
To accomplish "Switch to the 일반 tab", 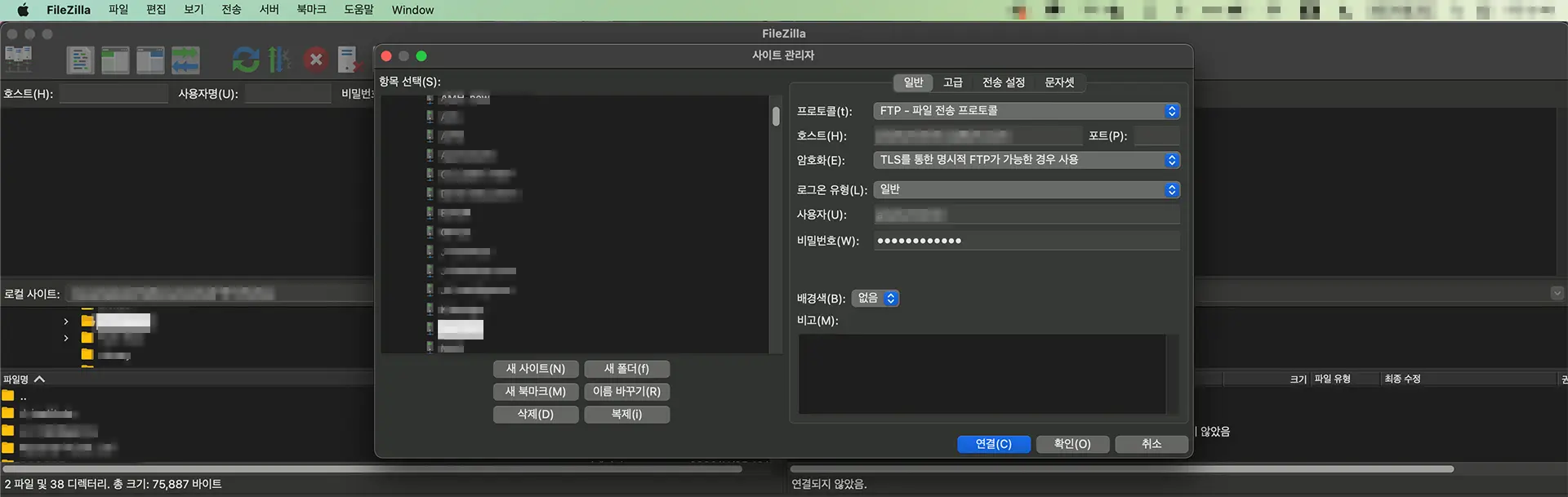I will (913, 82).
